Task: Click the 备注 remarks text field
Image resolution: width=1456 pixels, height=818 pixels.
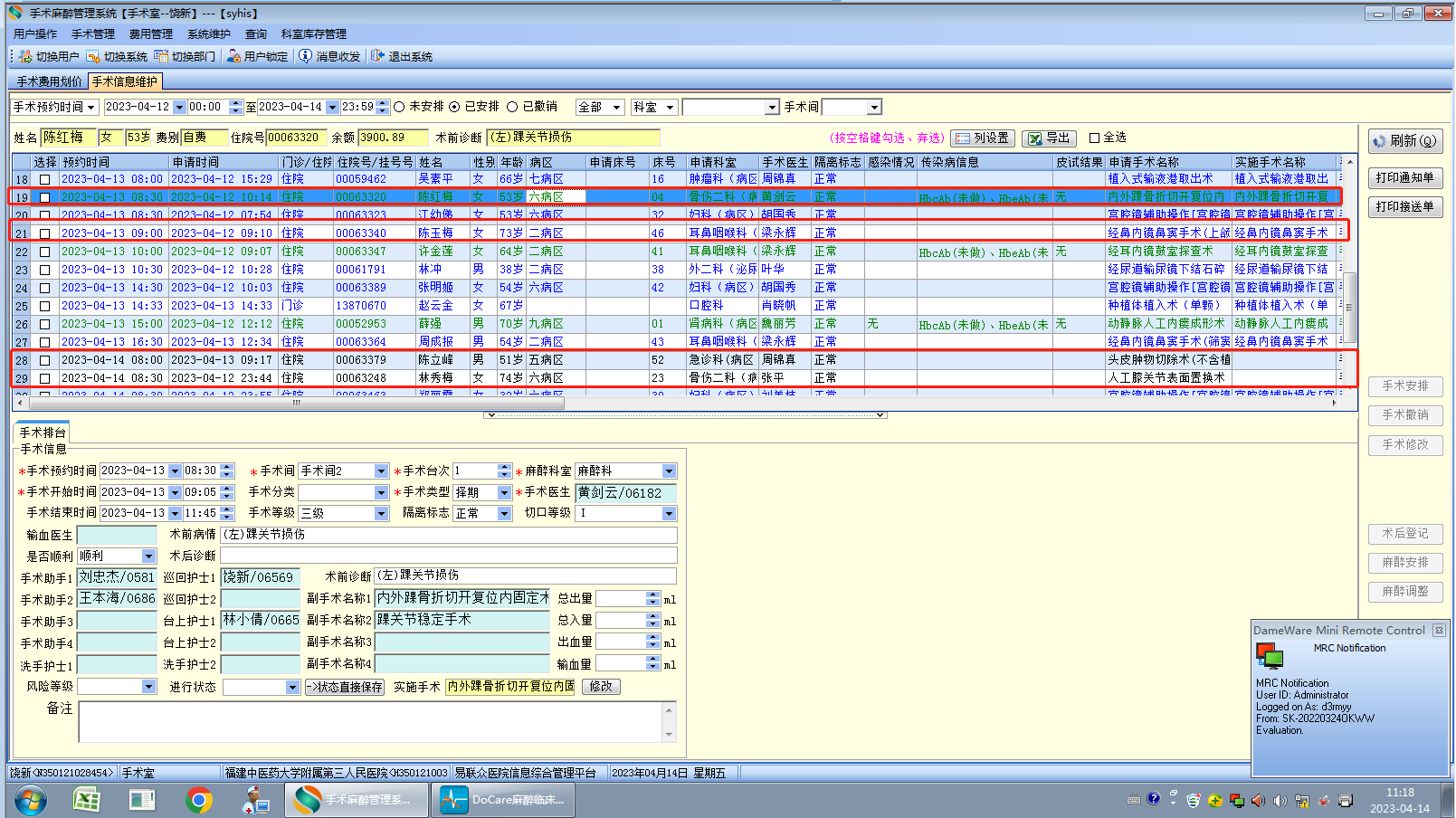Action: (371, 721)
